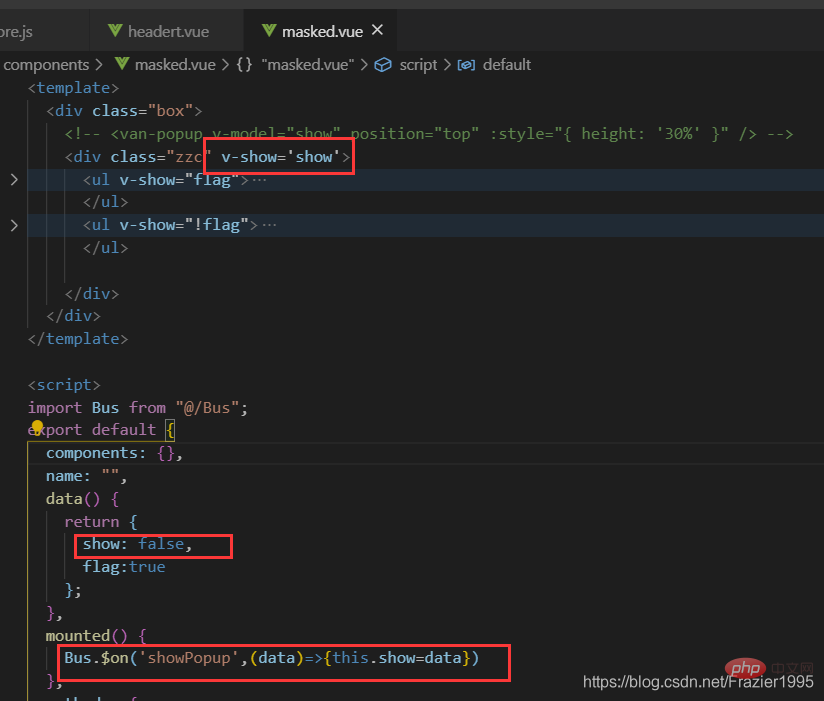This screenshot has width=824, height=701.
Task: Click the Vue icon in the breadcrumb
Action: pyautogui.click(x=122, y=64)
